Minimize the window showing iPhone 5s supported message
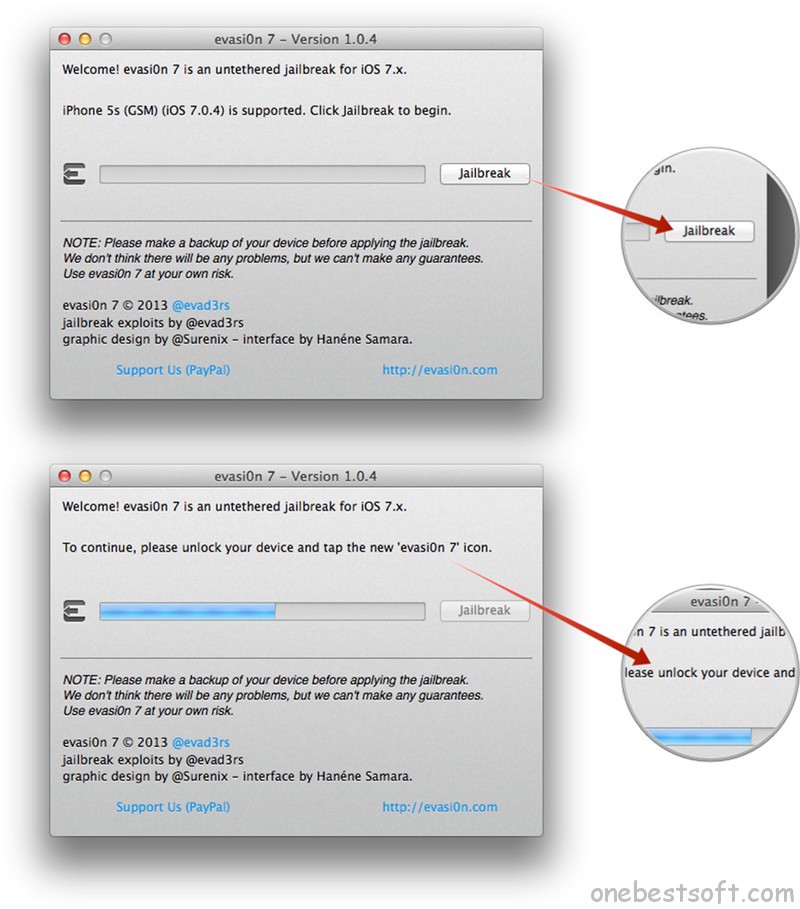 pyautogui.click(x=85, y=39)
